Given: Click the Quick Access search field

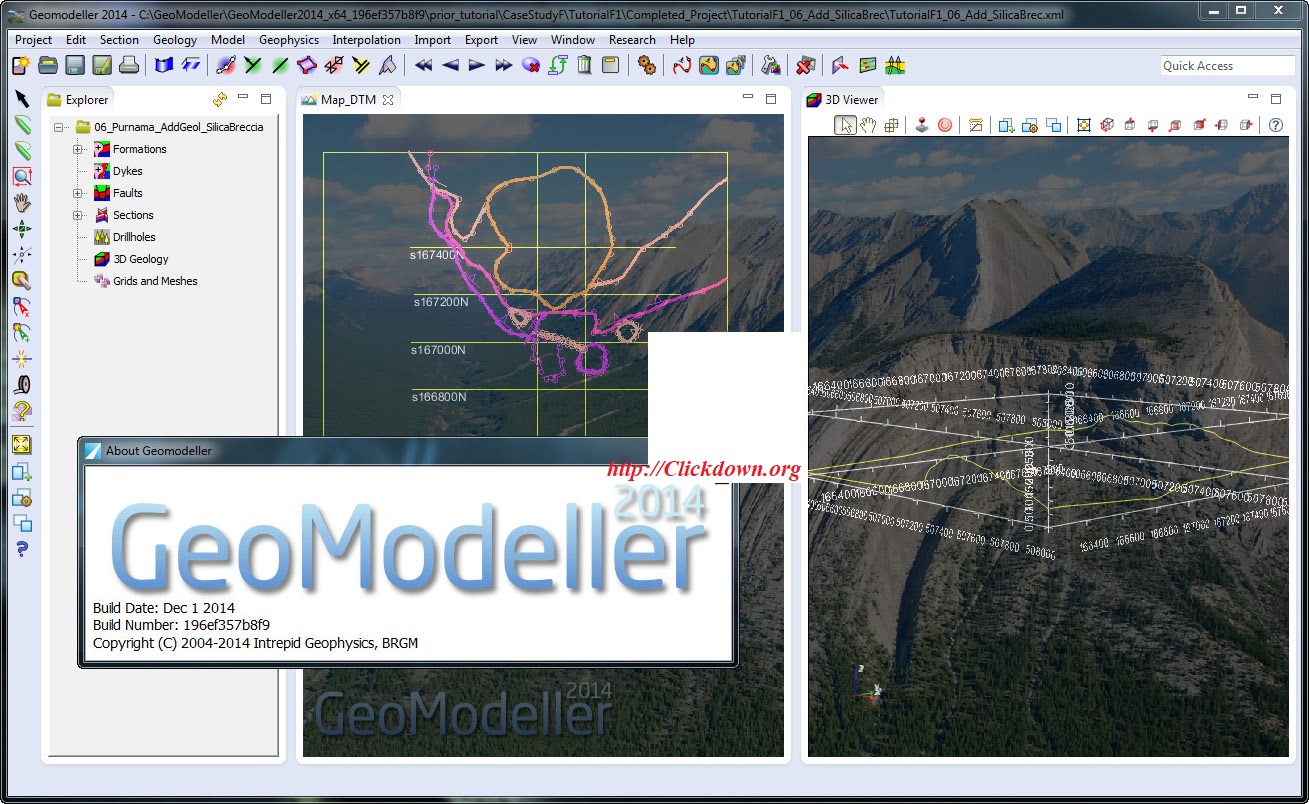Looking at the screenshot, I should 1227,65.
